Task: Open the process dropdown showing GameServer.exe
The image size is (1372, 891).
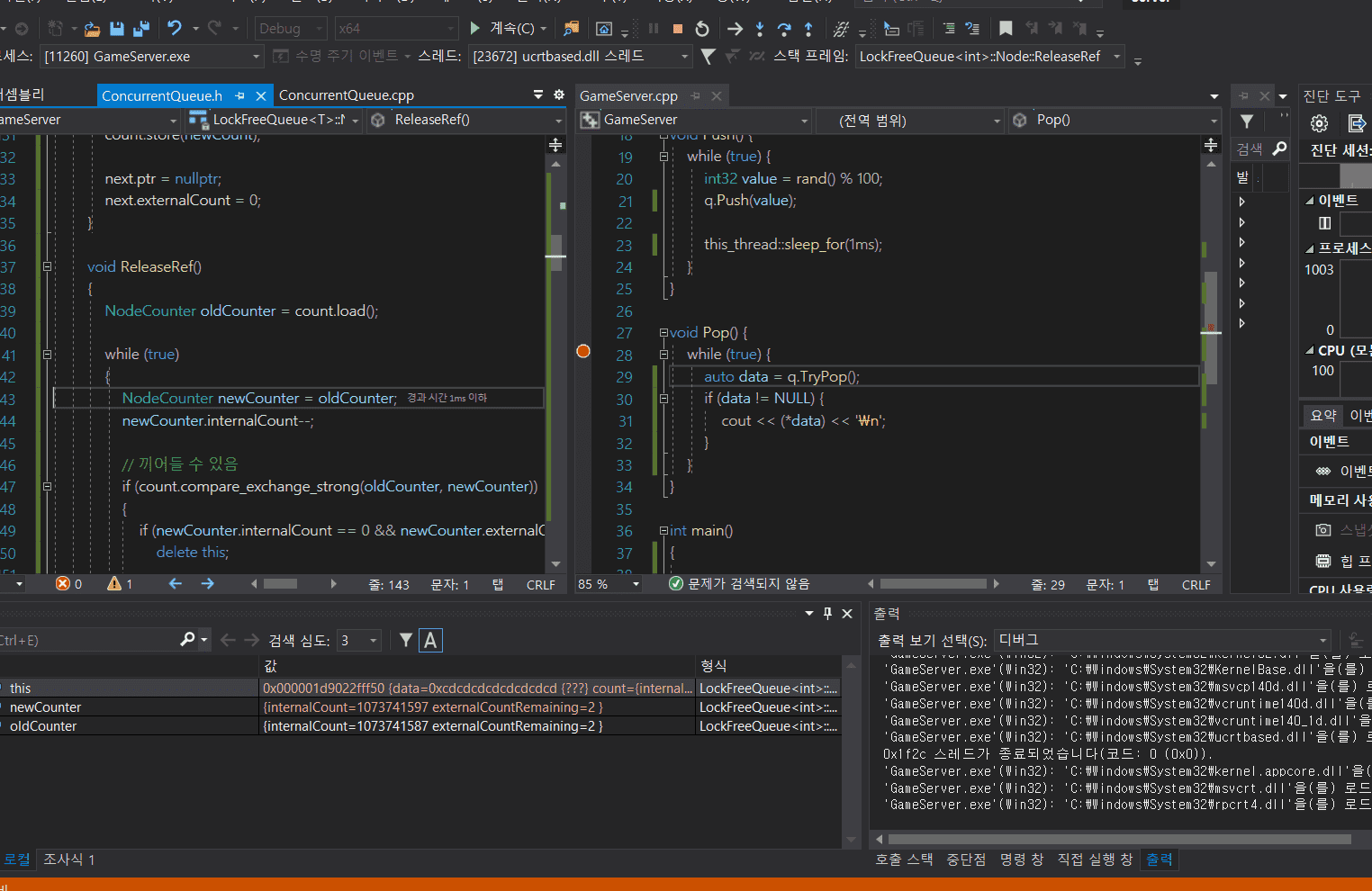Action: point(256,57)
